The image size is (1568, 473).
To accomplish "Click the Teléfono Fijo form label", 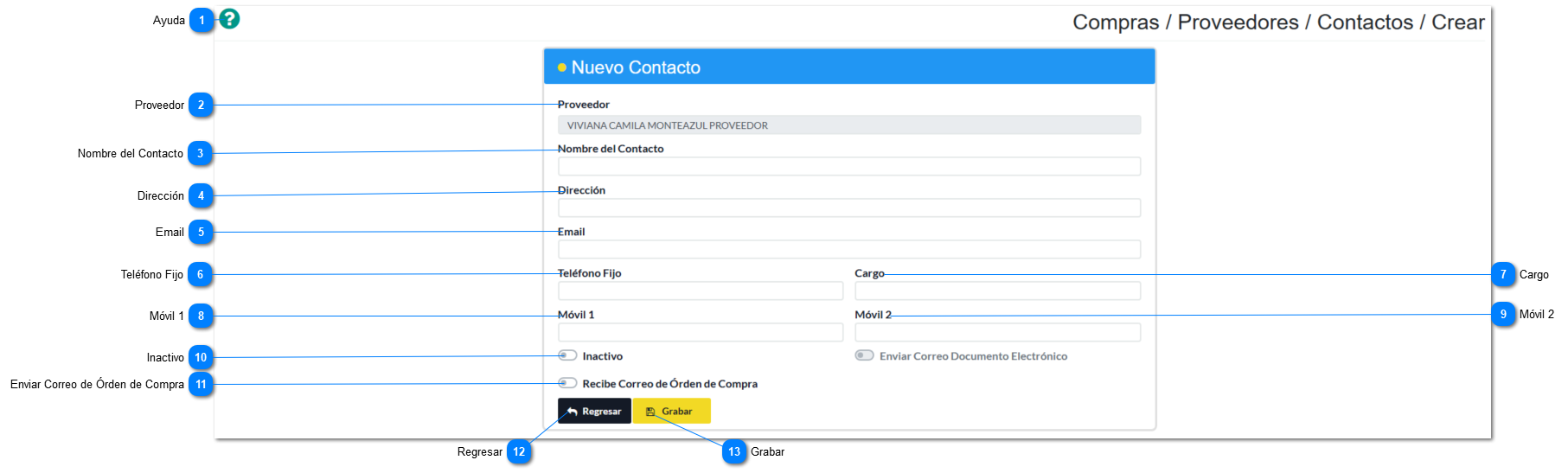I will coord(589,273).
